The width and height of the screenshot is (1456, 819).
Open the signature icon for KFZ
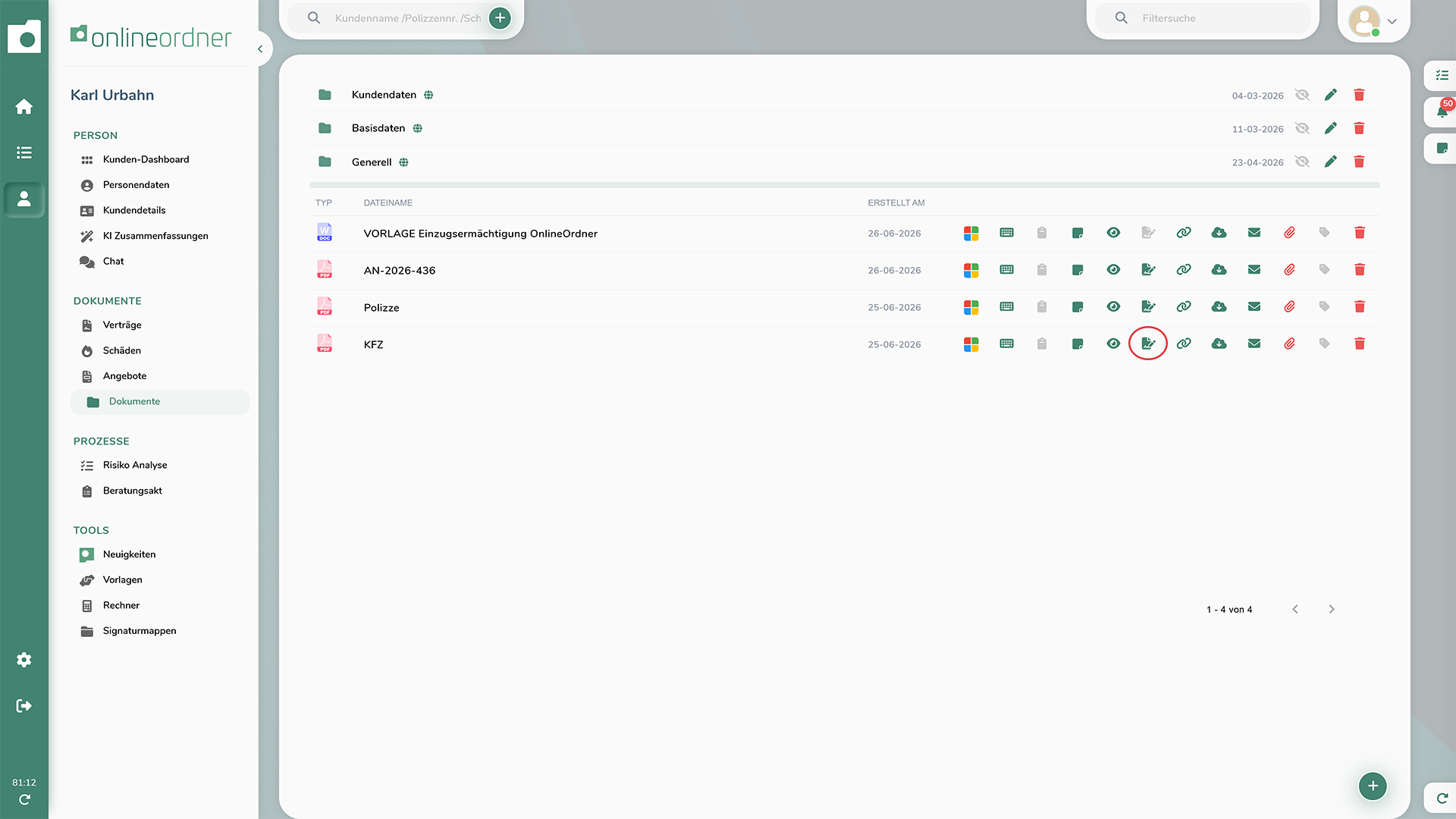[x=1148, y=344]
